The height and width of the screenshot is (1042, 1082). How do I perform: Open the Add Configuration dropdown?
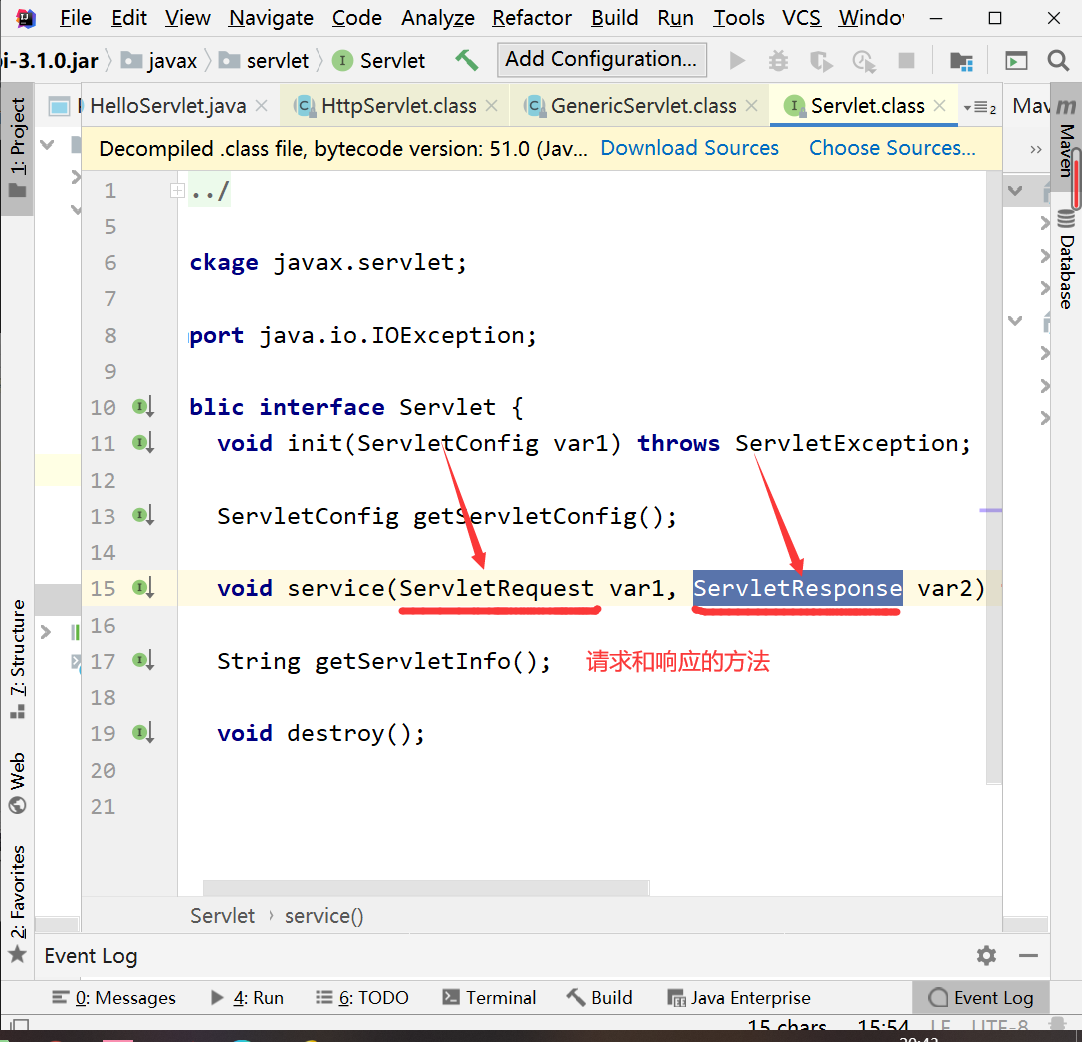[601, 60]
